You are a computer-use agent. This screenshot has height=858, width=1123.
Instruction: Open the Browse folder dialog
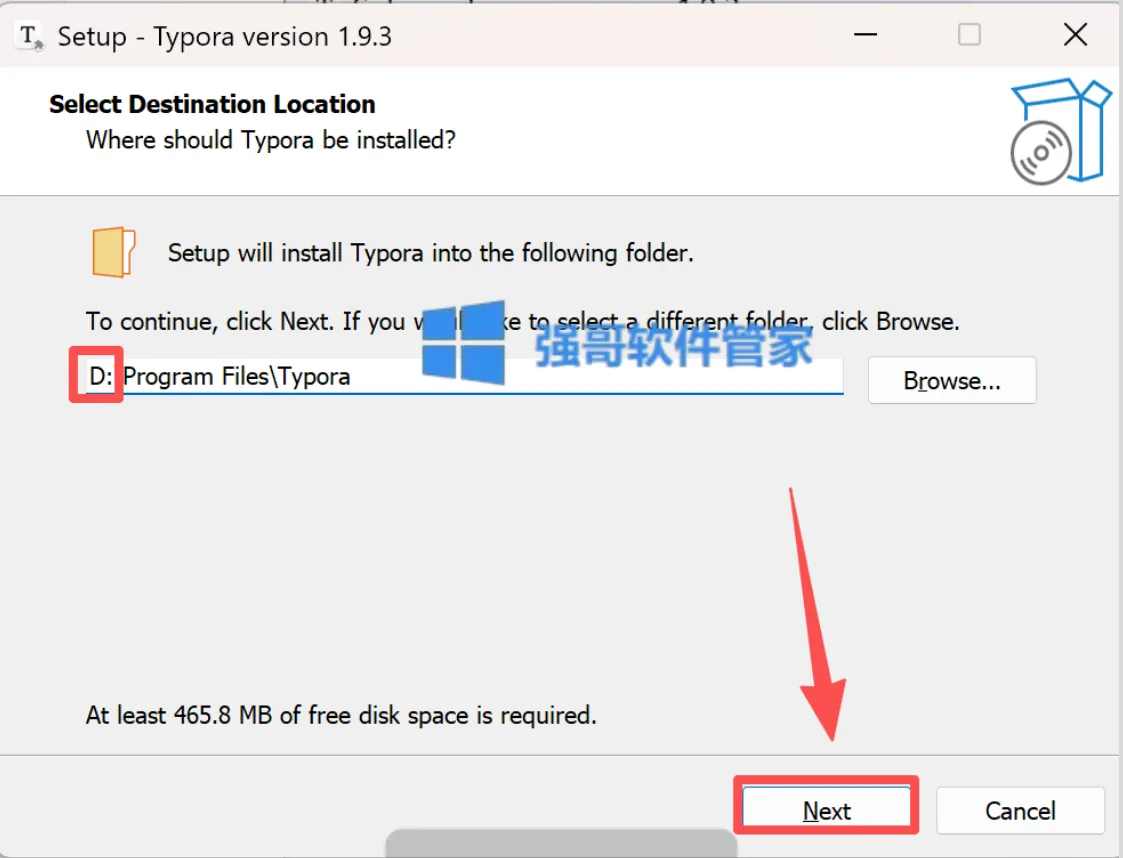pos(952,380)
